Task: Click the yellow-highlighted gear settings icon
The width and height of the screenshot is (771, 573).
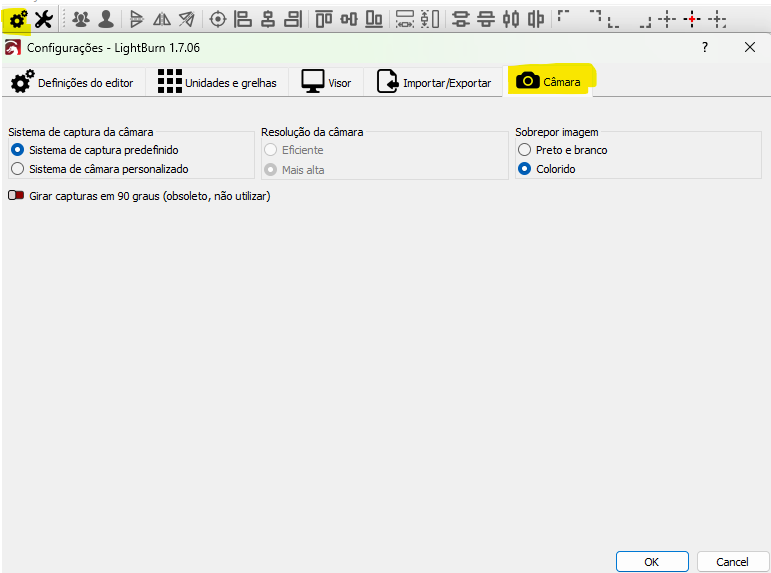Action: (x=16, y=19)
